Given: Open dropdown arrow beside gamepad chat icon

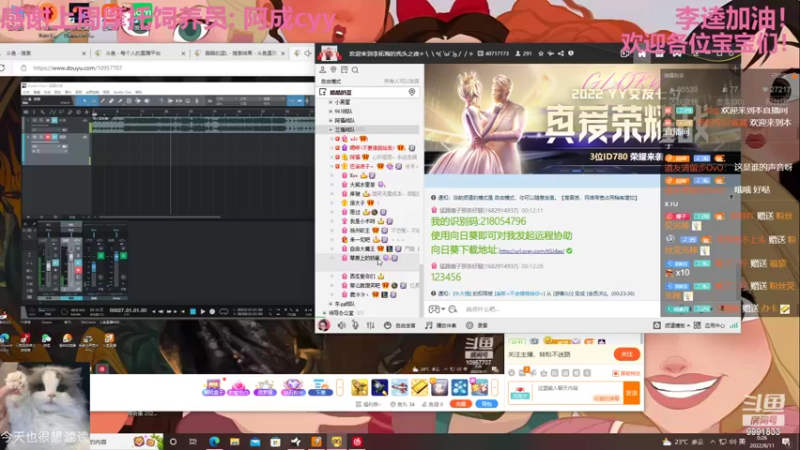Looking at the screenshot, I should [x=443, y=309].
